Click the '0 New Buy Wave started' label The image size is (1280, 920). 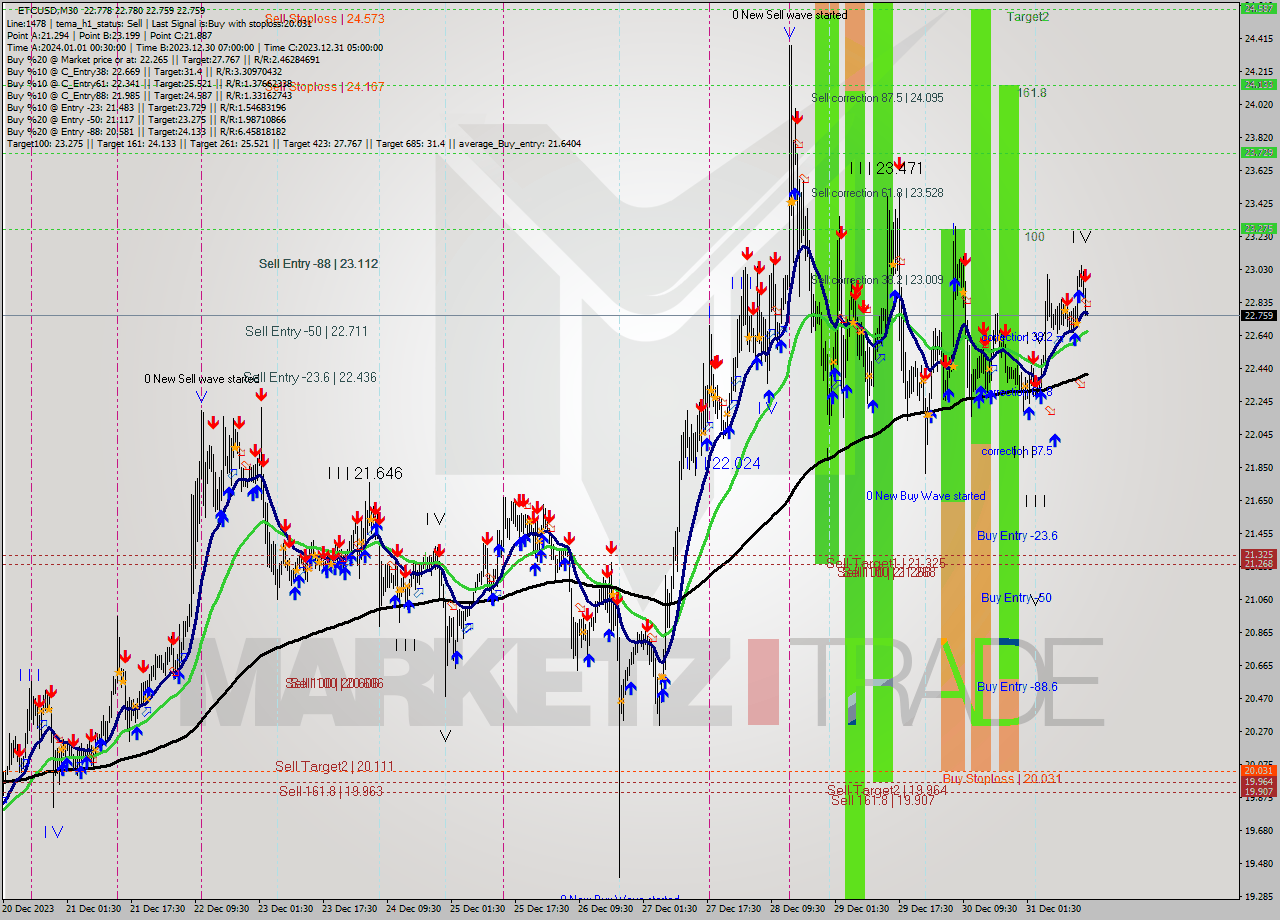coord(926,496)
